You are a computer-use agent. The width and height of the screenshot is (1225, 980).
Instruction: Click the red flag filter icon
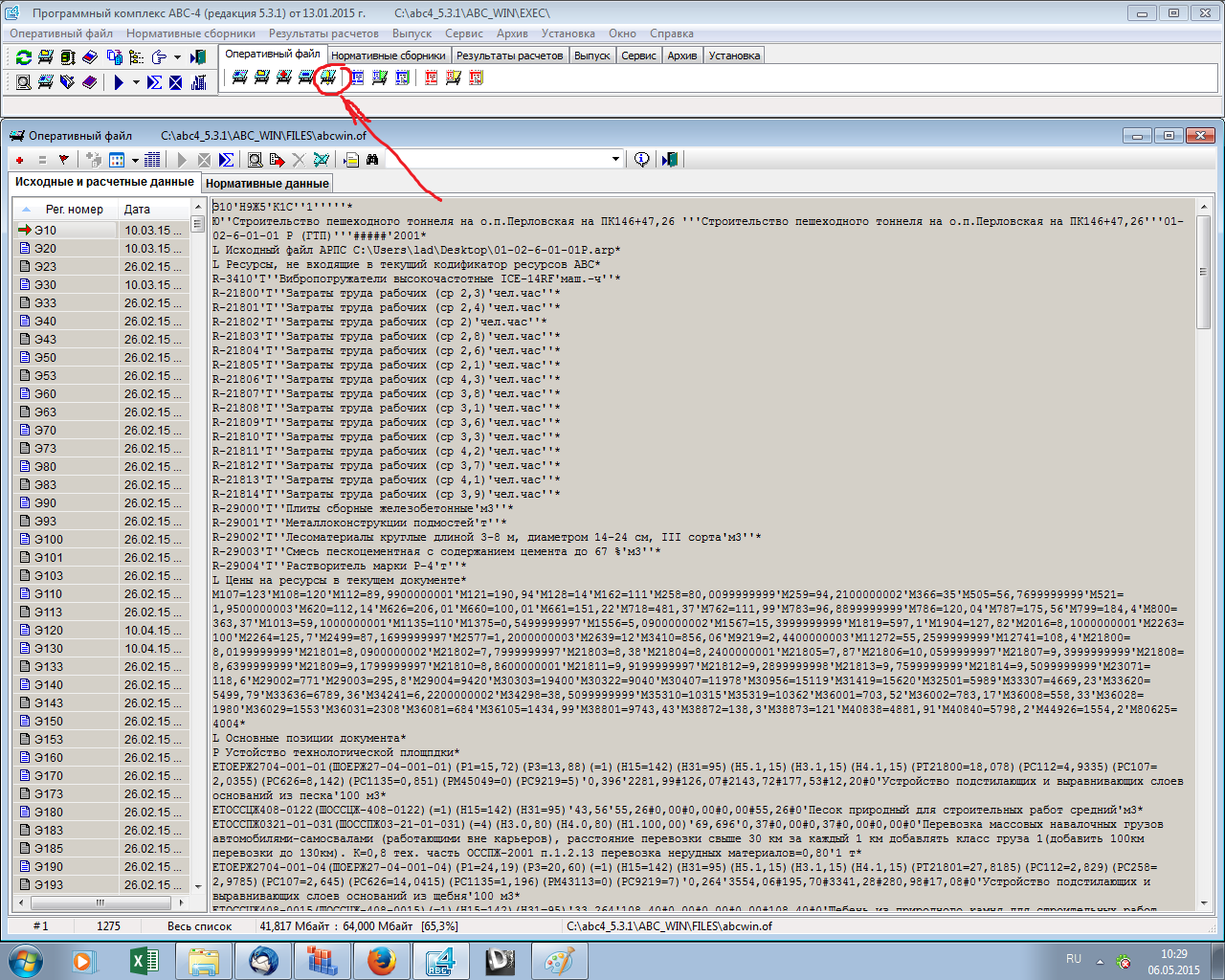pos(63,160)
